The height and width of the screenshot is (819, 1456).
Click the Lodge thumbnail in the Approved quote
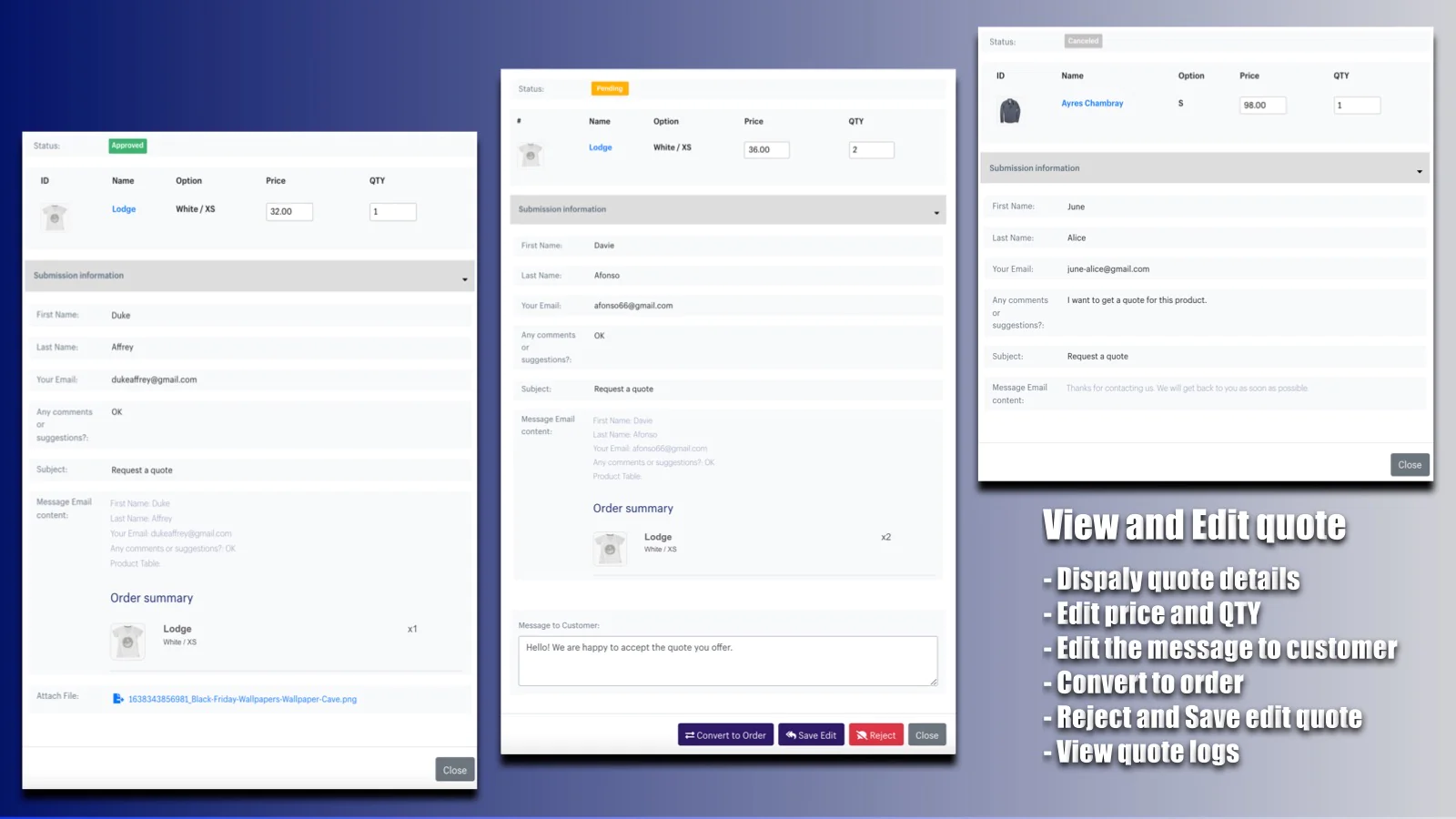click(x=55, y=217)
